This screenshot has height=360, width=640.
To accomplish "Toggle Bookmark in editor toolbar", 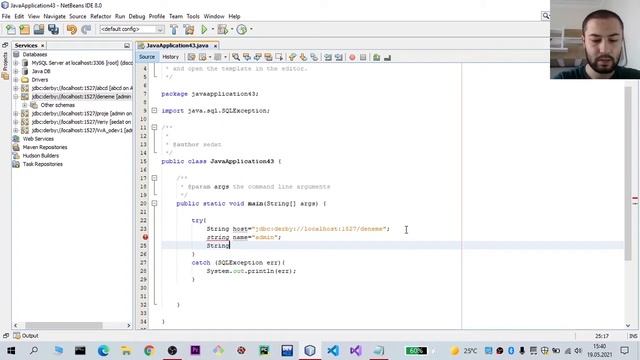I will click(x=314, y=57).
